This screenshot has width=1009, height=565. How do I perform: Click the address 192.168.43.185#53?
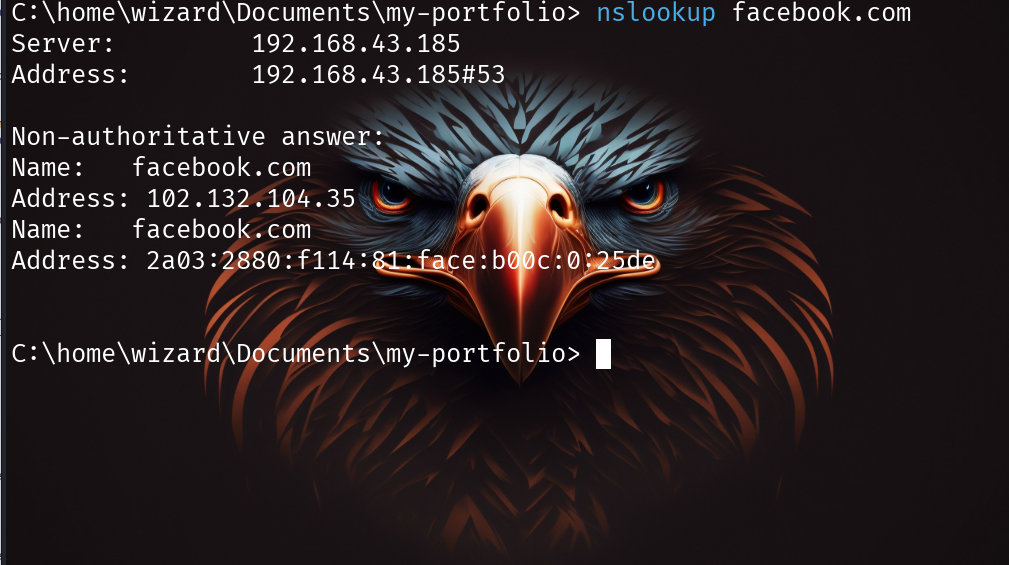click(378, 75)
